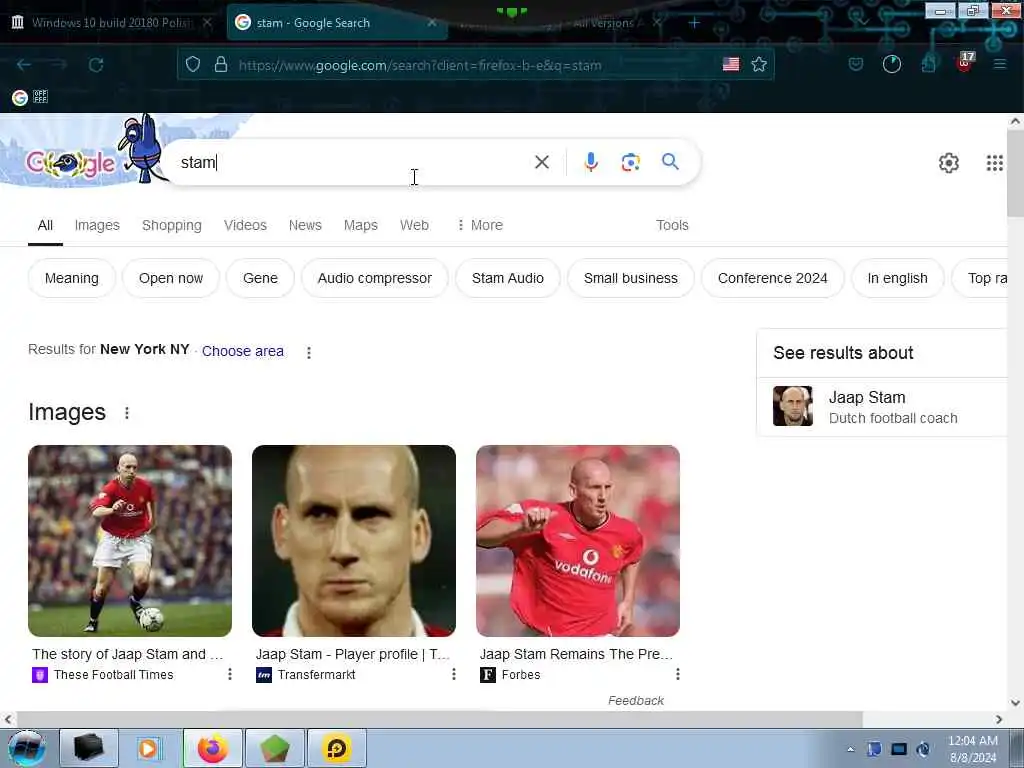The image size is (1024, 768).
Task: Open the Firefox hamburger menu
Action: tap(999, 64)
